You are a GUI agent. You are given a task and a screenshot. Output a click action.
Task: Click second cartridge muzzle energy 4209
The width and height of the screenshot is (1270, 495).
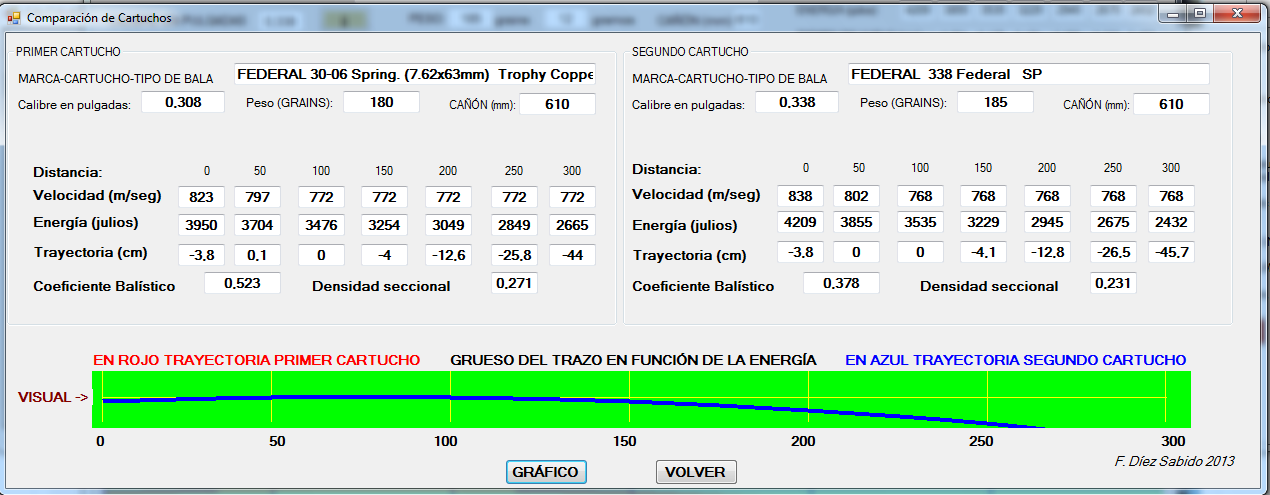[x=801, y=224]
